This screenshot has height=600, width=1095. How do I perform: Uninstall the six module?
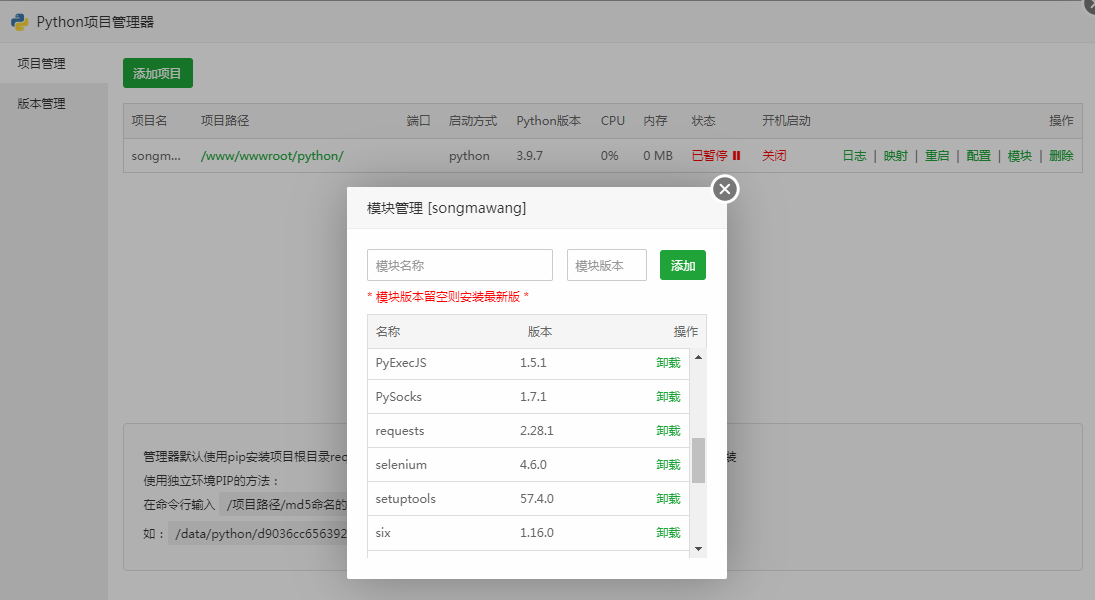tap(668, 532)
